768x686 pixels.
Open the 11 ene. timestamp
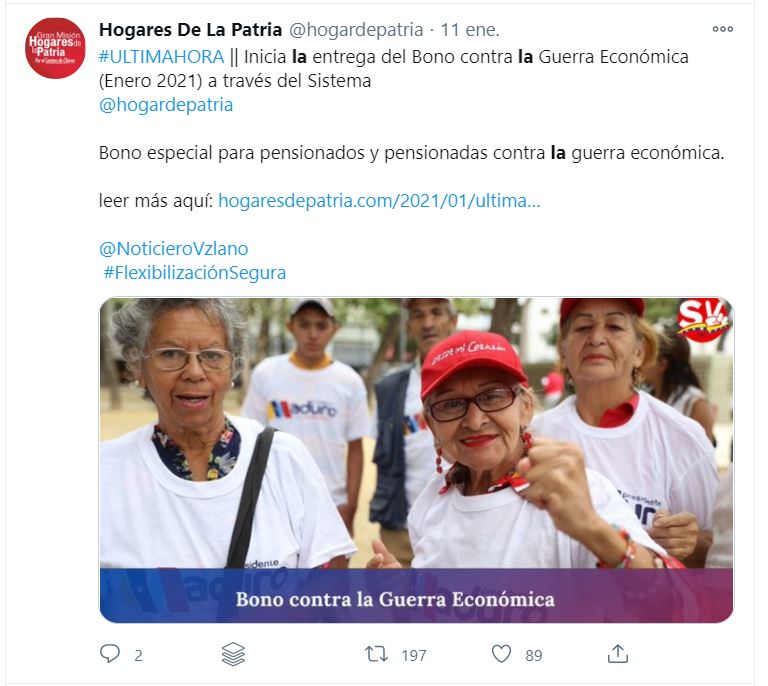[x=470, y=30]
